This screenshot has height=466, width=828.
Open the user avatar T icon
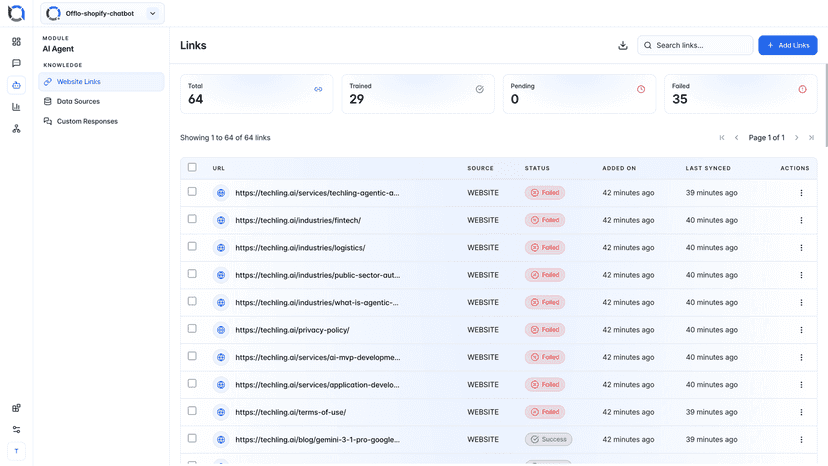(x=16, y=451)
